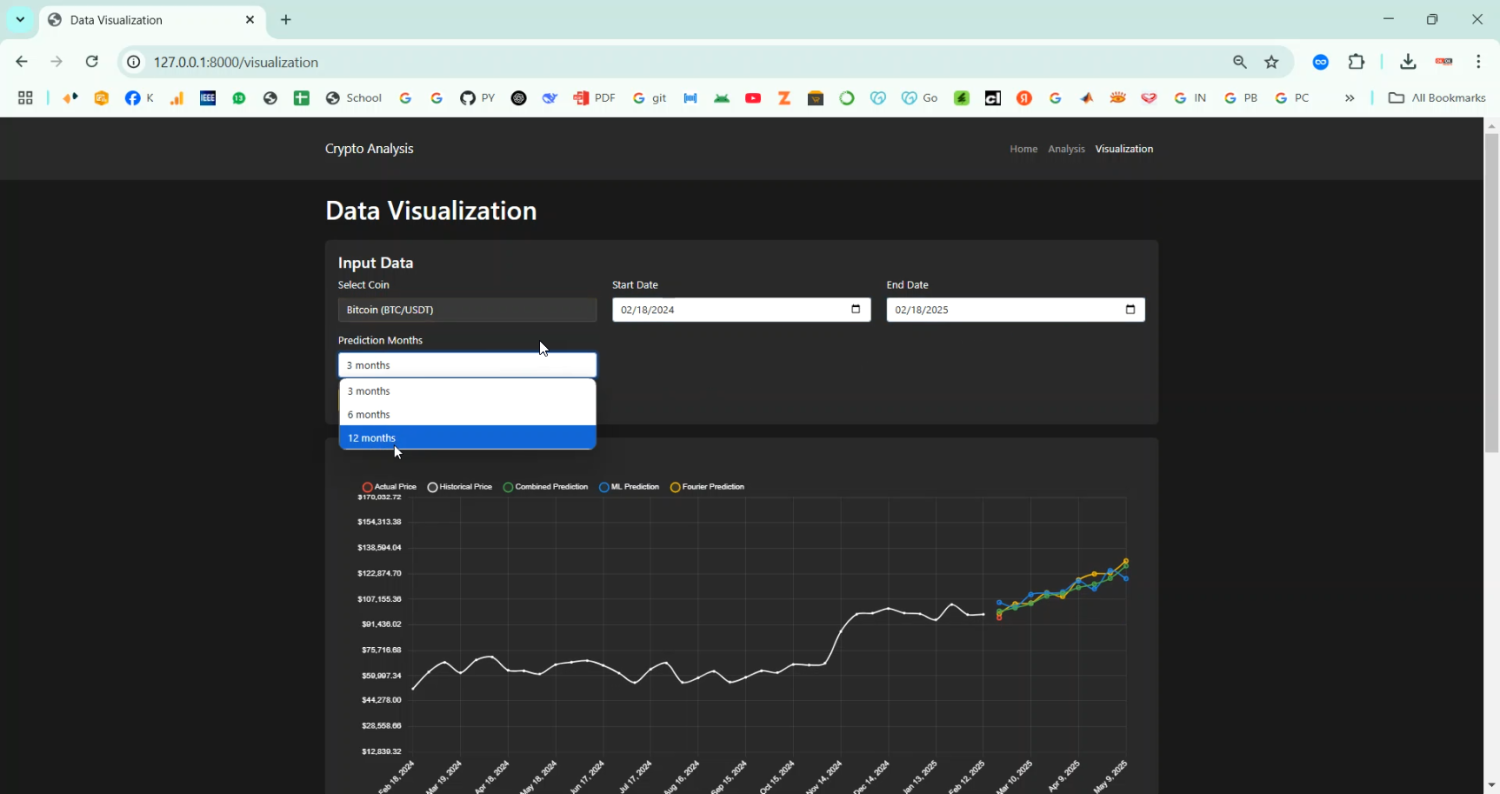
Task: Switch to the Home nav tab
Action: (1023, 149)
